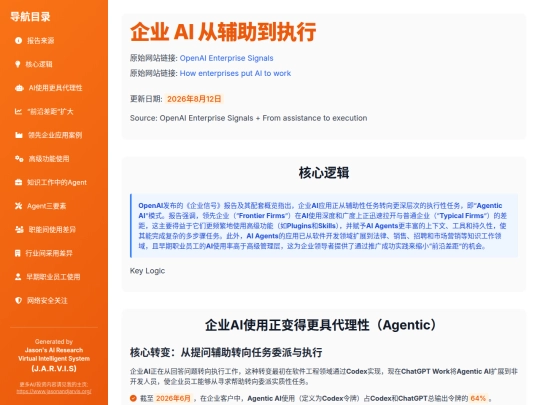Click the orange checkmark bullet before 截至2026年6月

(x=133, y=398)
